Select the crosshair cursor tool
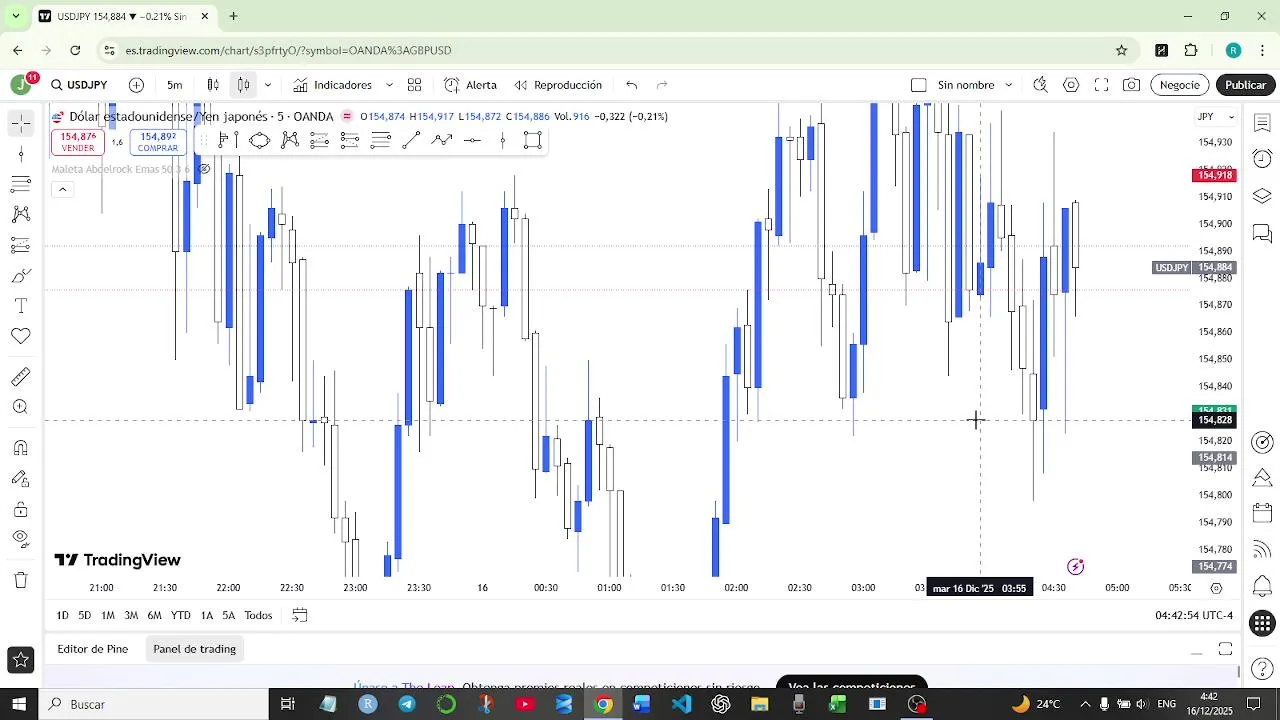Viewport: 1280px width, 720px height. 20,123
